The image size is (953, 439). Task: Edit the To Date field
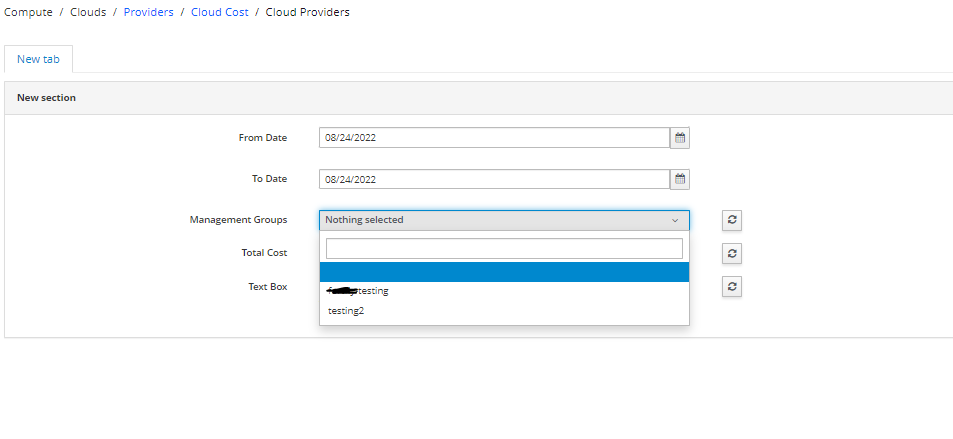(x=495, y=179)
